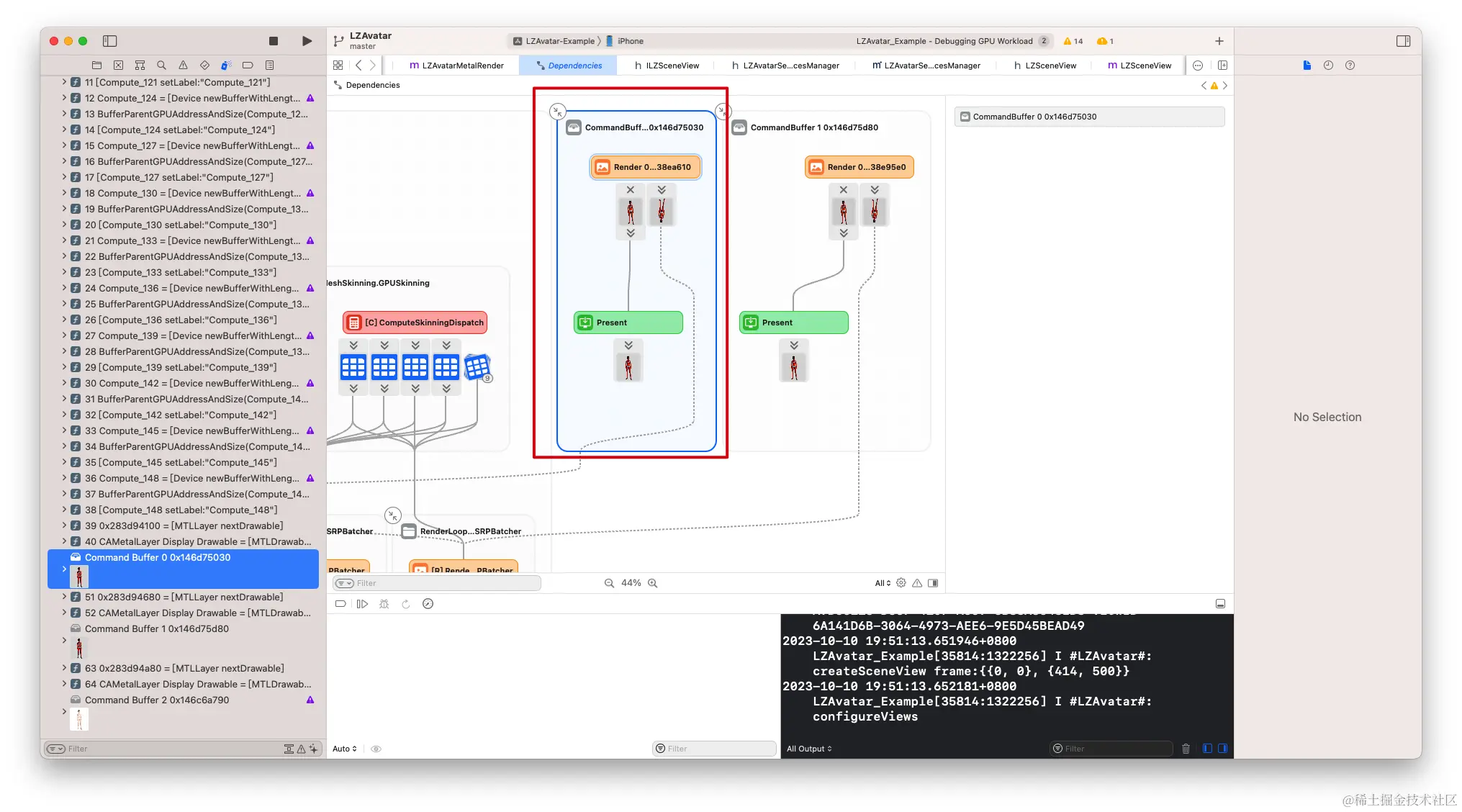This screenshot has height=812, width=1462.
Task: Zoom out the dependency graph
Action: (x=609, y=583)
